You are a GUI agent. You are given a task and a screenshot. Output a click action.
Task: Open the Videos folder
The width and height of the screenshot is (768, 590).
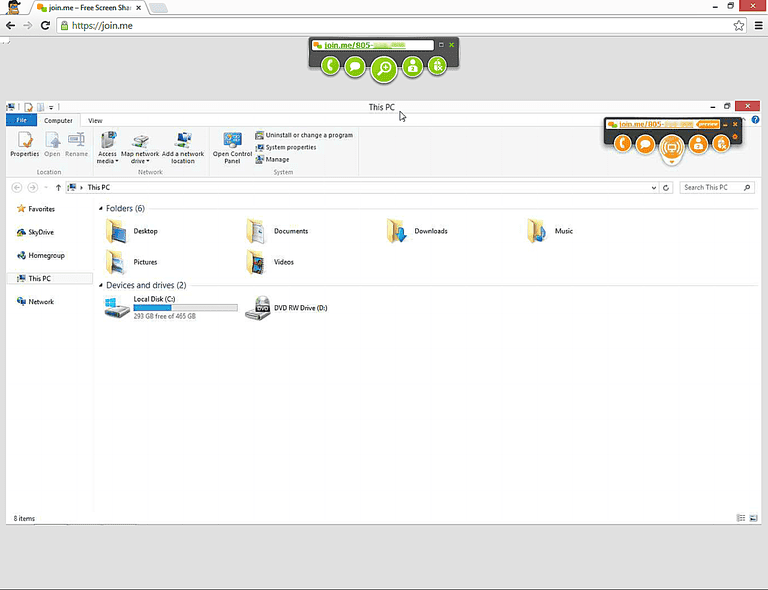click(x=270, y=262)
